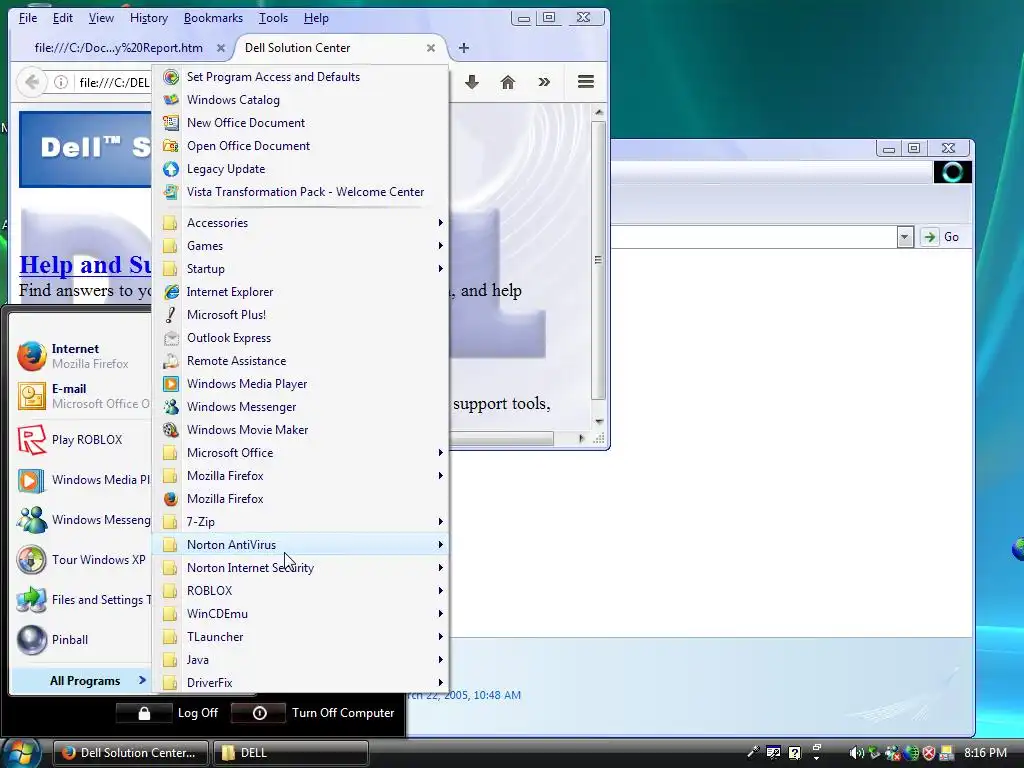The image size is (1024, 768).
Task: Open Firefox File menu
Action: (28, 18)
